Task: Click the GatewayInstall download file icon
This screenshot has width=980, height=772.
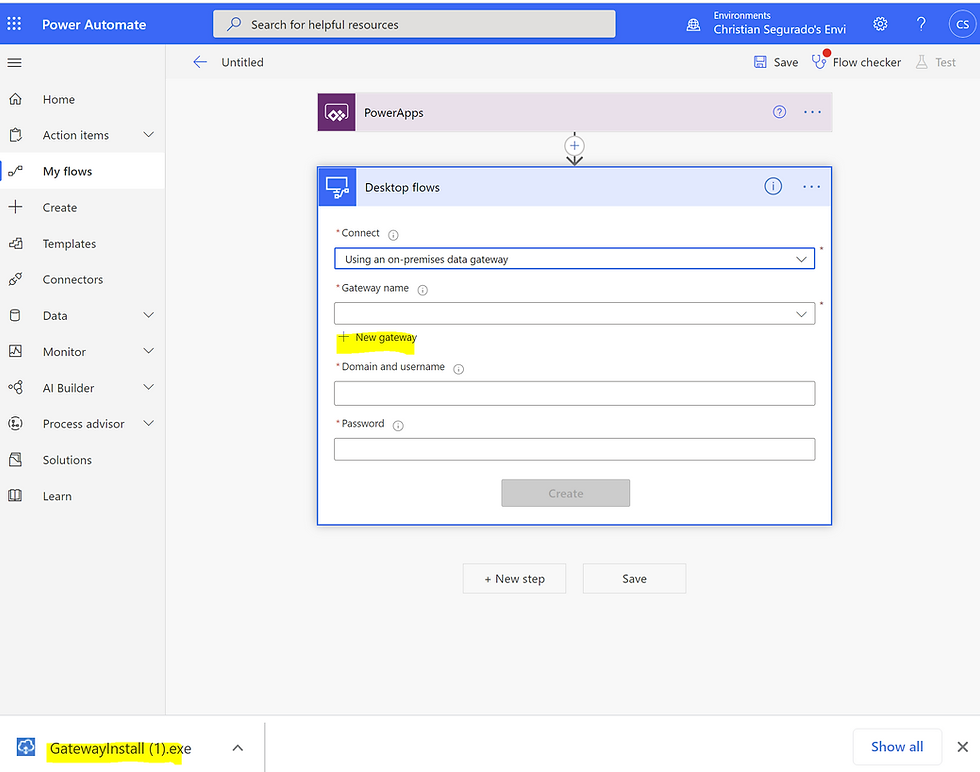Action: tap(26, 746)
